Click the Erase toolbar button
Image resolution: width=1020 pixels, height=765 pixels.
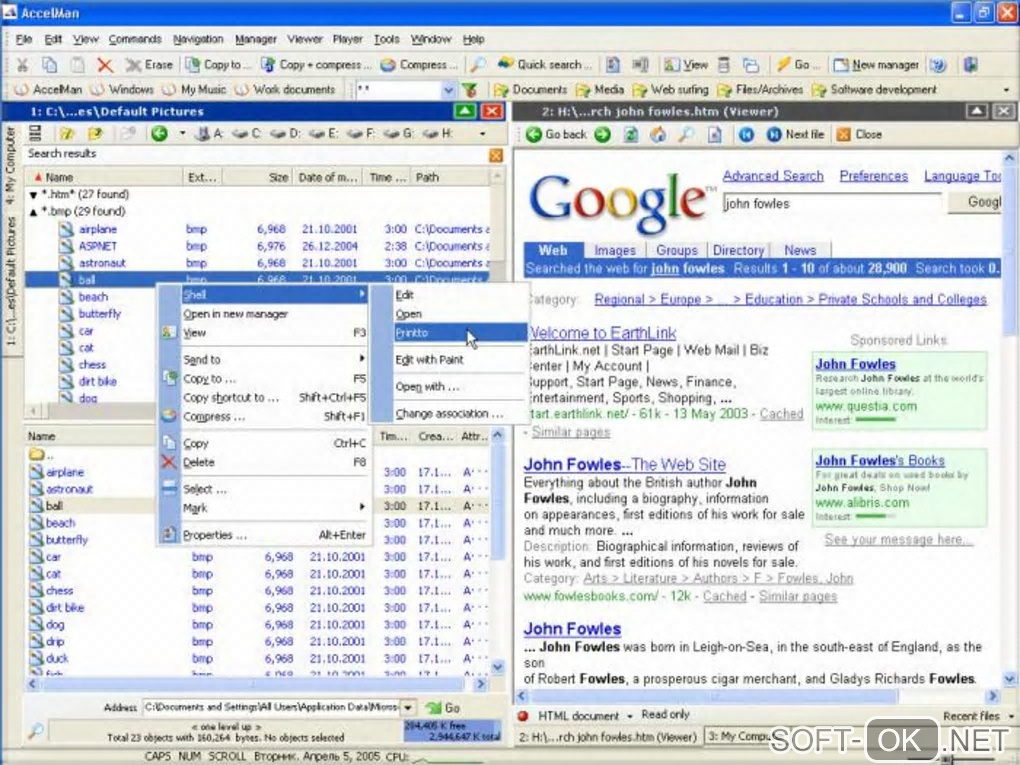click(x=150, y=64)
